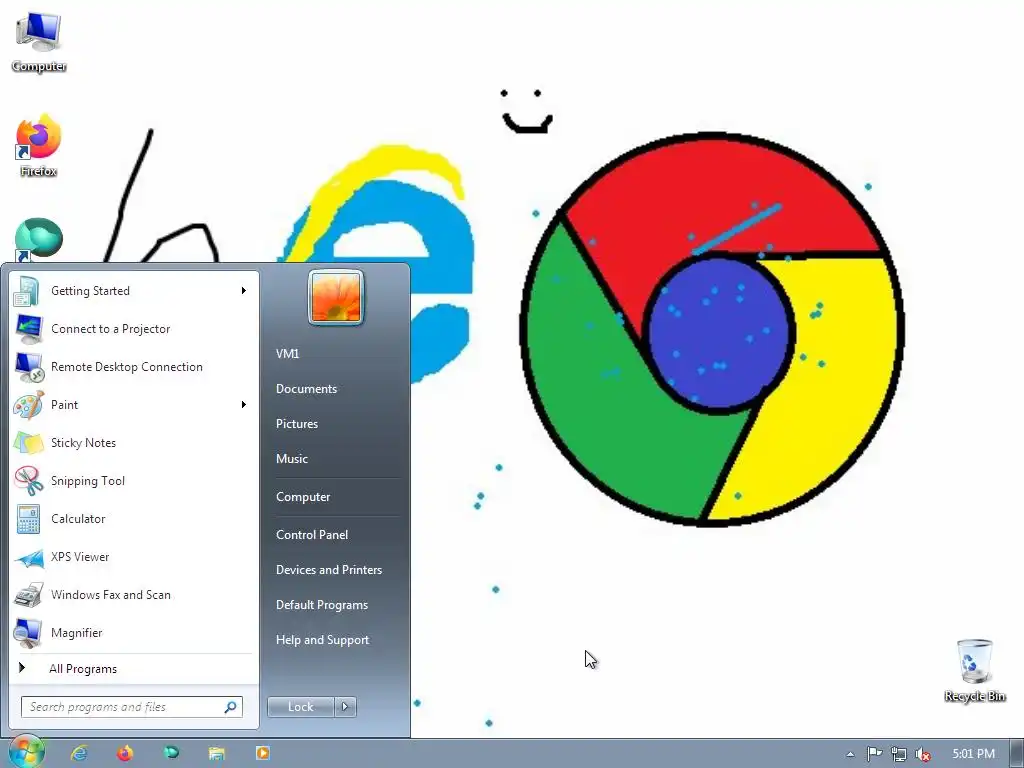Open the XPS Viewer icon
Image resolution: width=1024 pixels, height=768 pixels.
tap(27, 557)
